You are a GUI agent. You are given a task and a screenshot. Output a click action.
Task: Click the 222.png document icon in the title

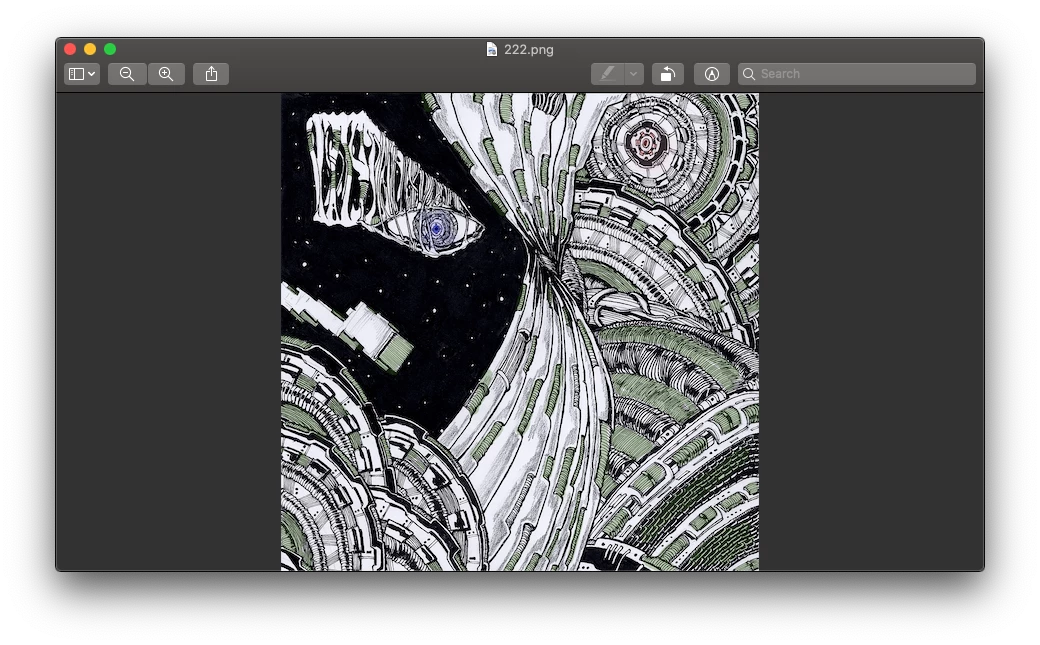point(491,49)
